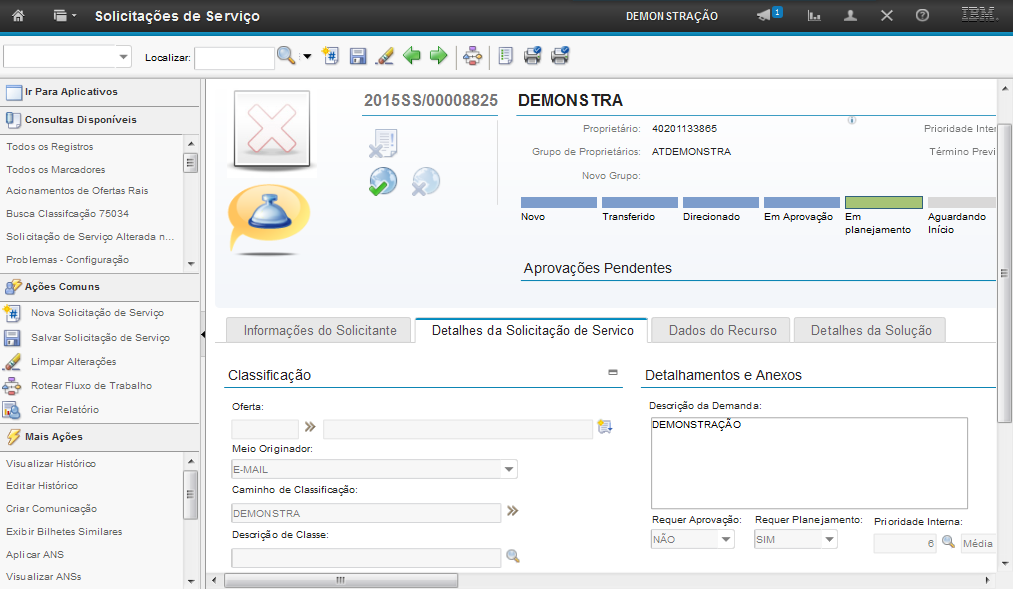The height and width of the screenshot is (589, 1013).
Task: Click the new record toolbar icon
Action: point(332,57)
